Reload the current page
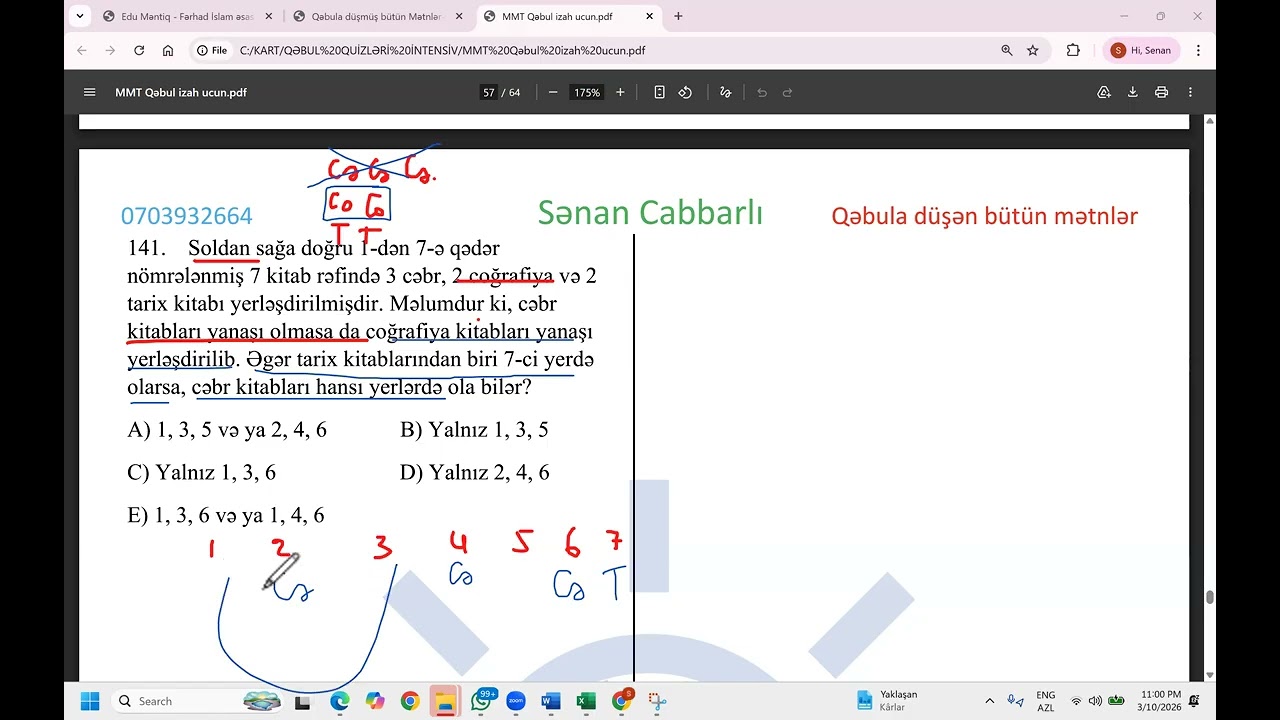 139,50
